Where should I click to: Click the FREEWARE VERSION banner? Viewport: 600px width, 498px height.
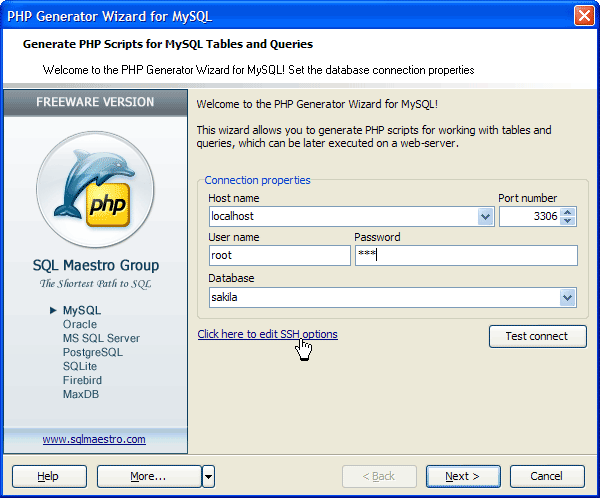click(x=95, y=102)
